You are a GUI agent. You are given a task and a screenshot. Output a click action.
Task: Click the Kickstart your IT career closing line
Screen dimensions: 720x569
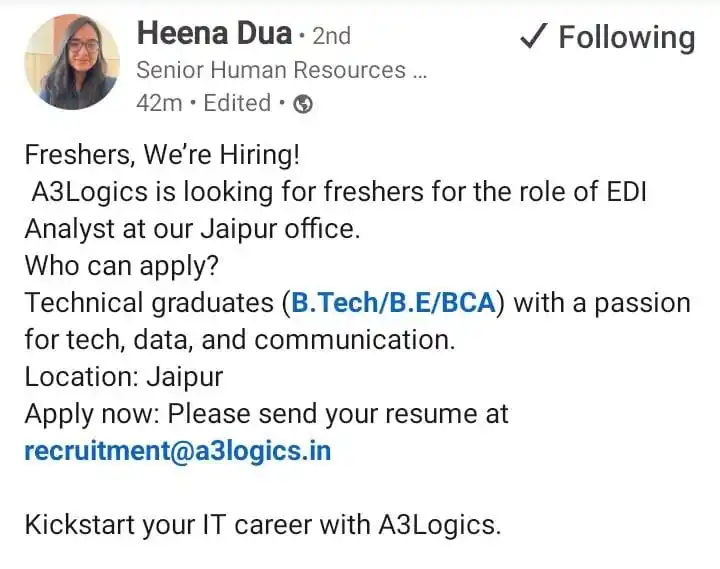(263, 525)
